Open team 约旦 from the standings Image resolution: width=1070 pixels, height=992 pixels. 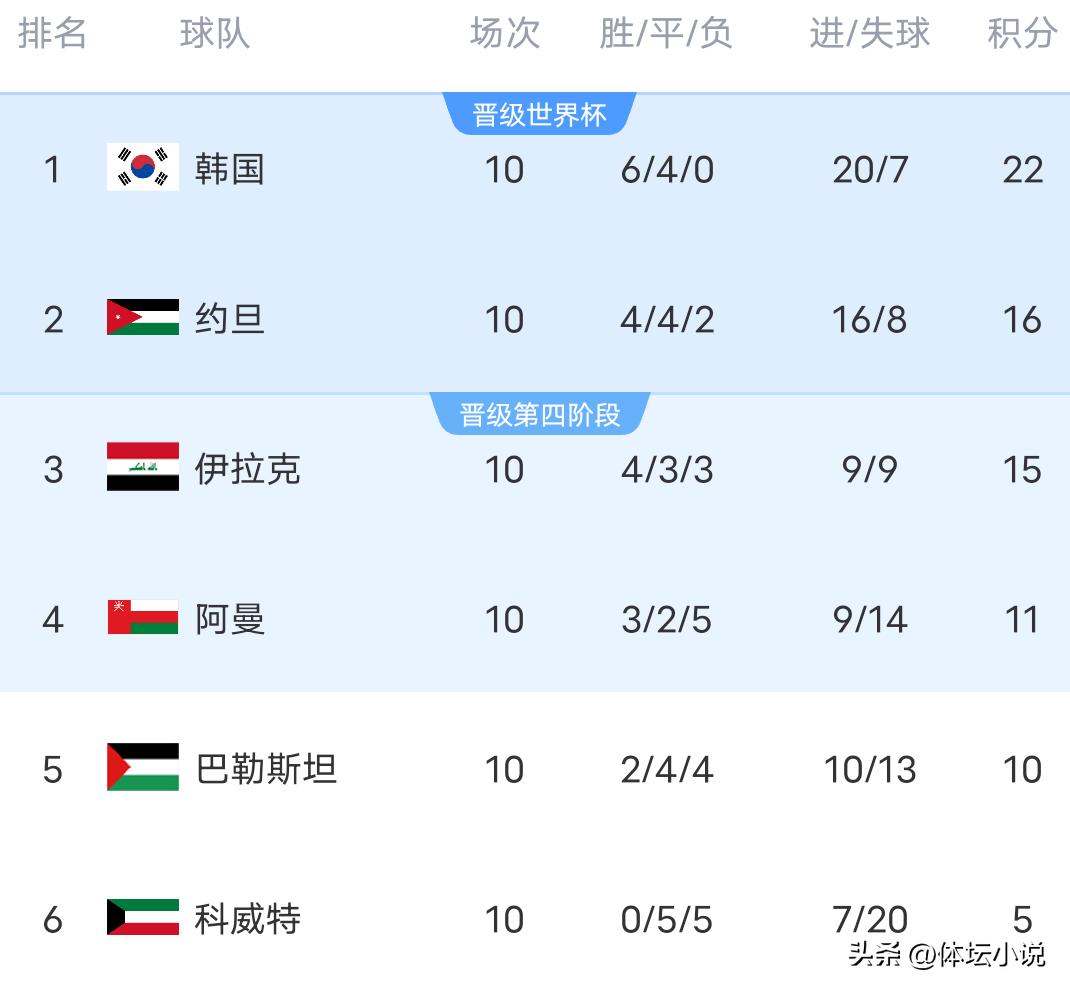229,319
